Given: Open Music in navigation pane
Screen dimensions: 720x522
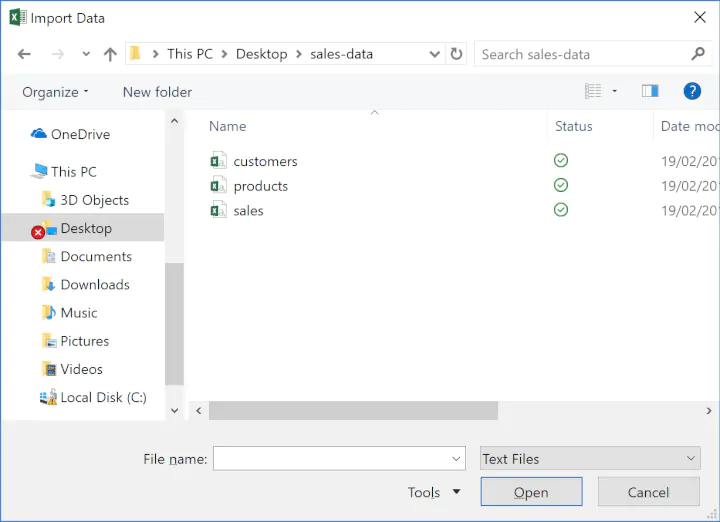Looking at the screenshot, I should [x=79, y=313].
